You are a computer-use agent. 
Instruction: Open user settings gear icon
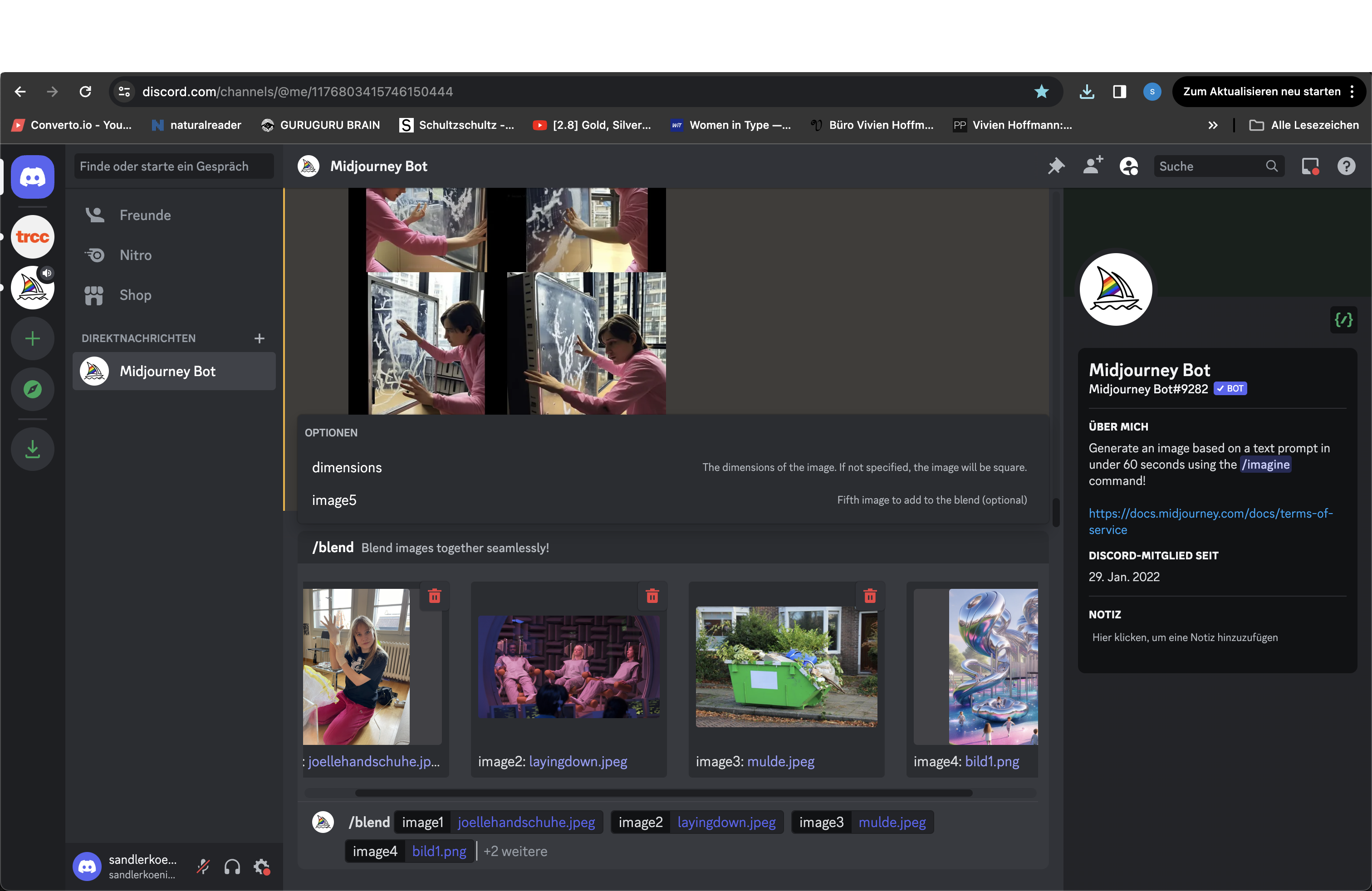click(262, 866)
